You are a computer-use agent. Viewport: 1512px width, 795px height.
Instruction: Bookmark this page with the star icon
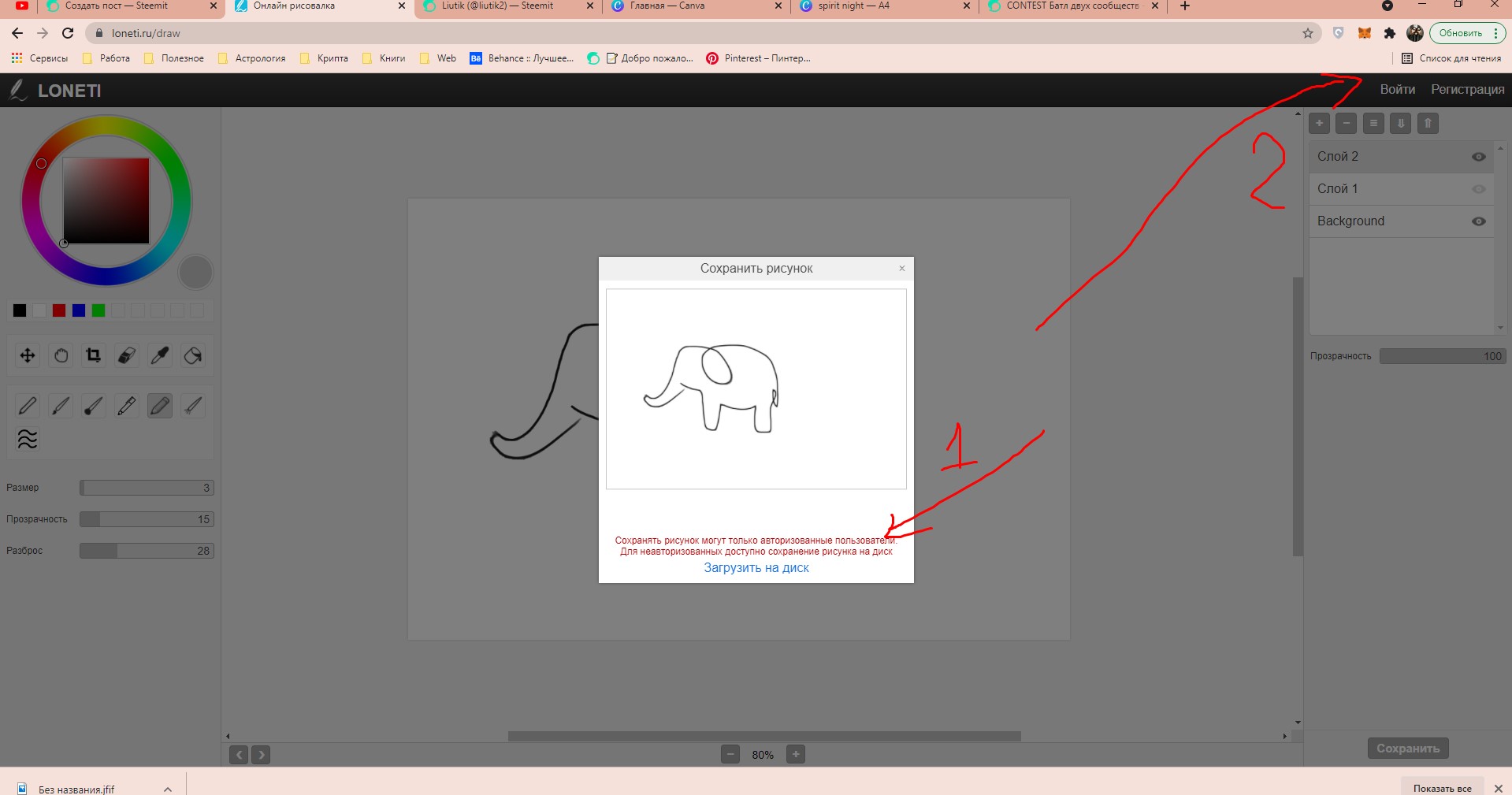[x=1308, y=33]
